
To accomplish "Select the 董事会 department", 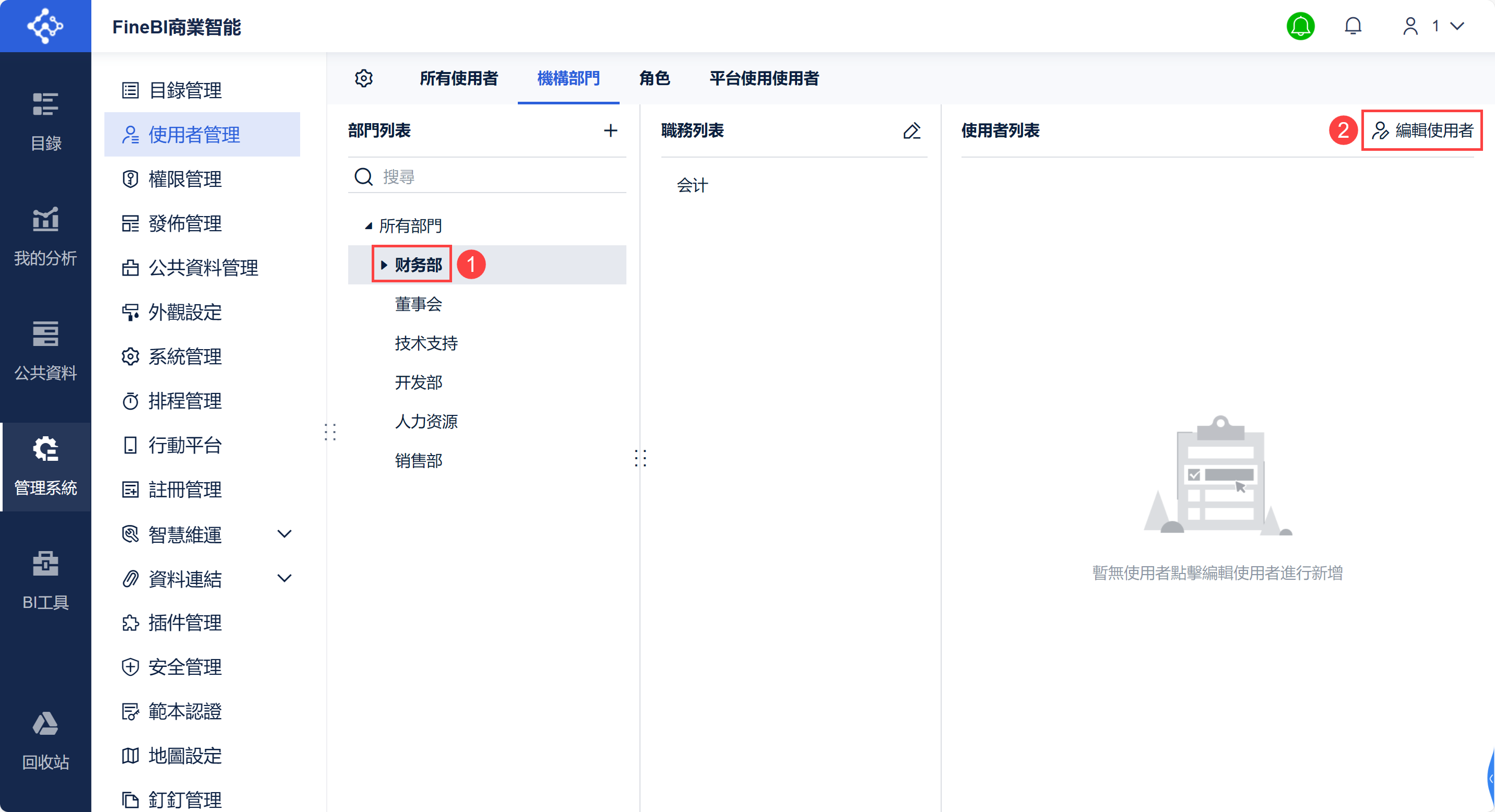I will [419, 304].
